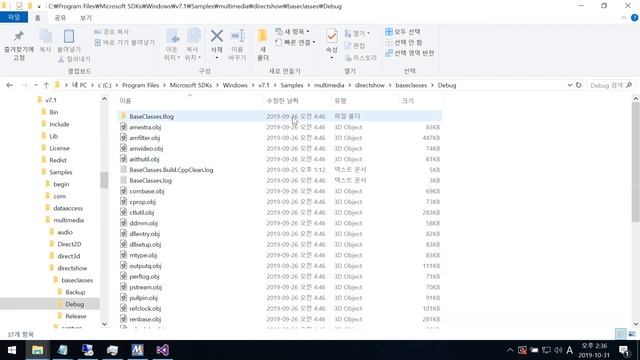The width and height of the screenshot is (640, 360).
Task: Select the BaseClasses.tlog folder row
Action: point(280,116)
